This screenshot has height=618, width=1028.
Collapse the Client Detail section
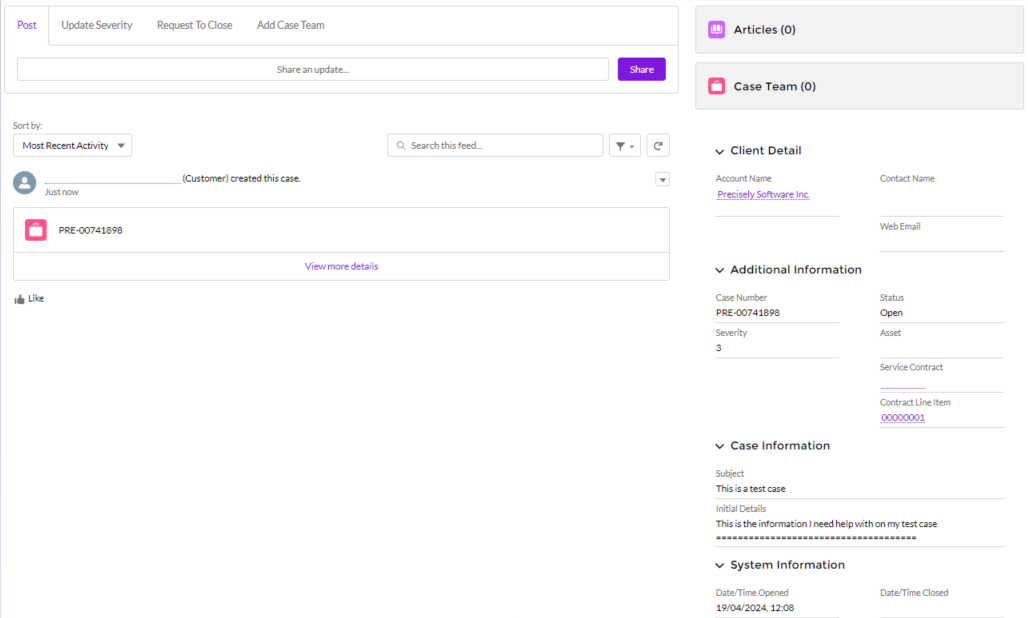tap(720, 151)
